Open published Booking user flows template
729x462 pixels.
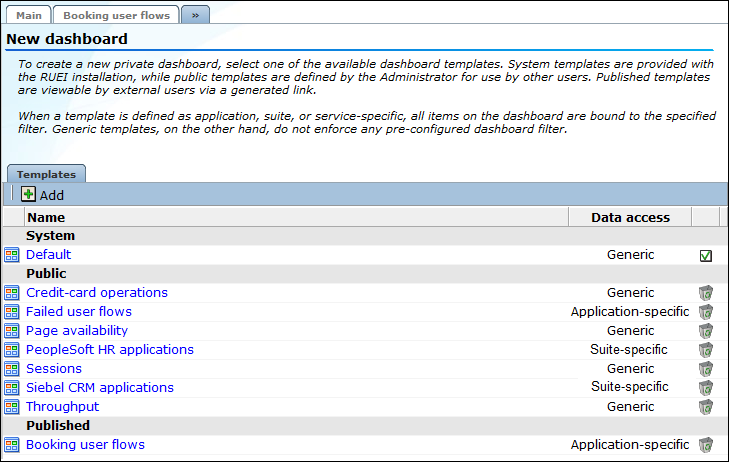point(85,445)
